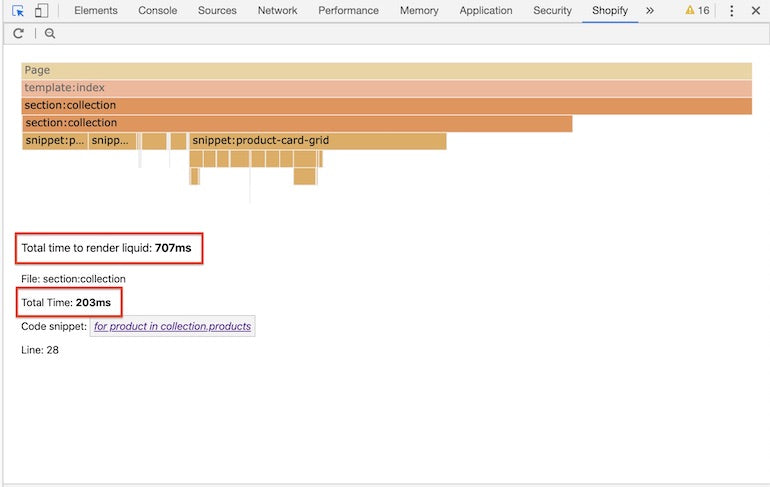Viewport: 770px width, 487px height.
Task: Expand the more tabs chevron
Action: (x=650, y=10)
